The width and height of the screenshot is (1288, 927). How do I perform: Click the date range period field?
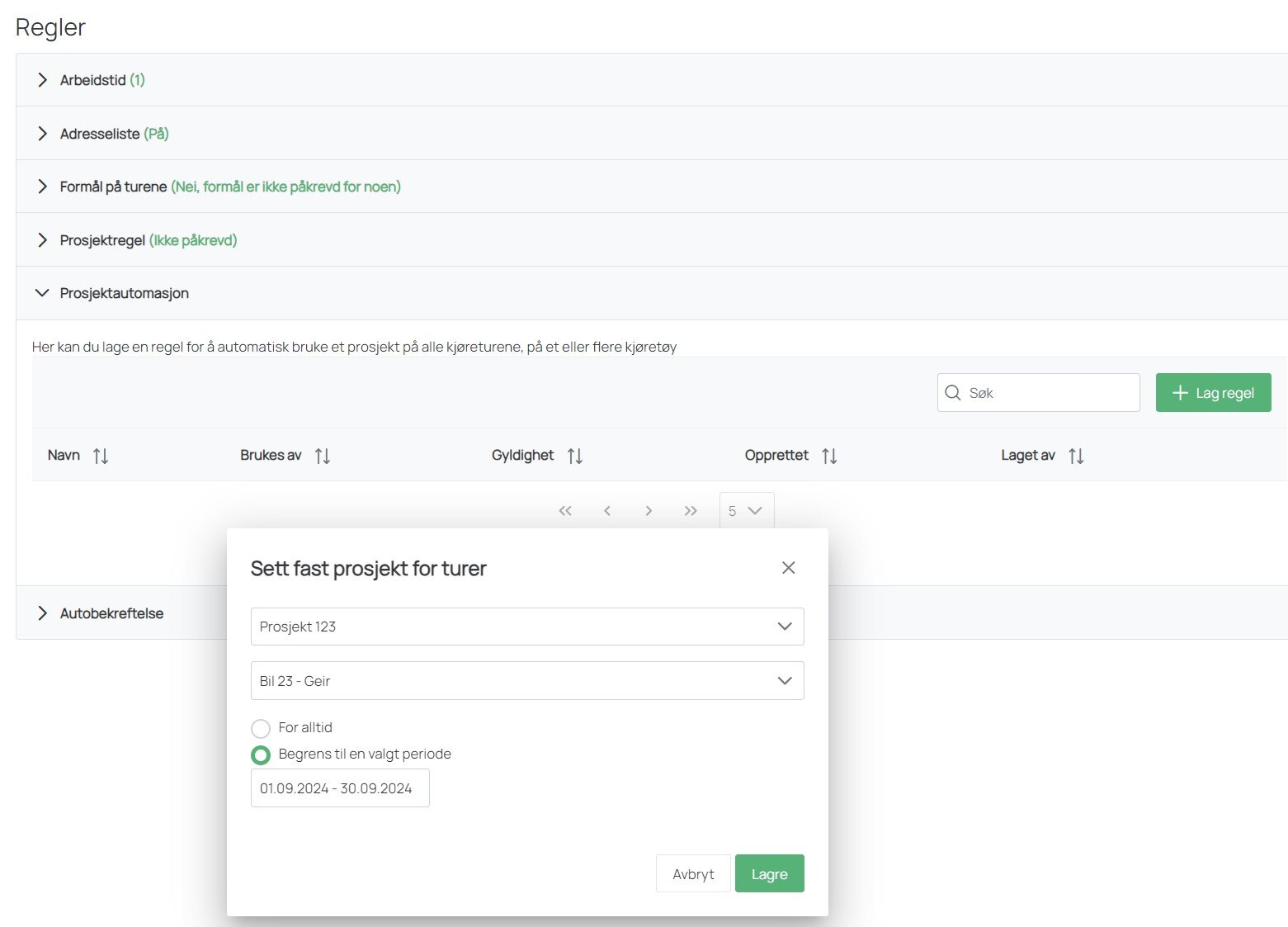pyautogui.click(x=339, y=788)
